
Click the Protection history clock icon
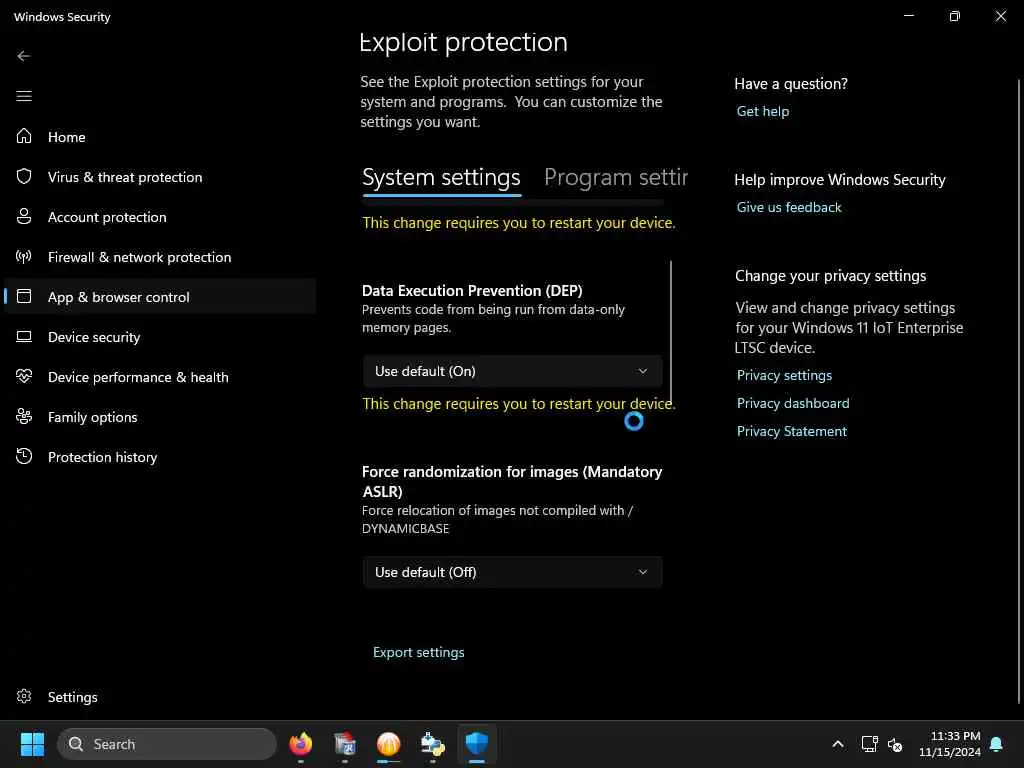tap(24, 456)
